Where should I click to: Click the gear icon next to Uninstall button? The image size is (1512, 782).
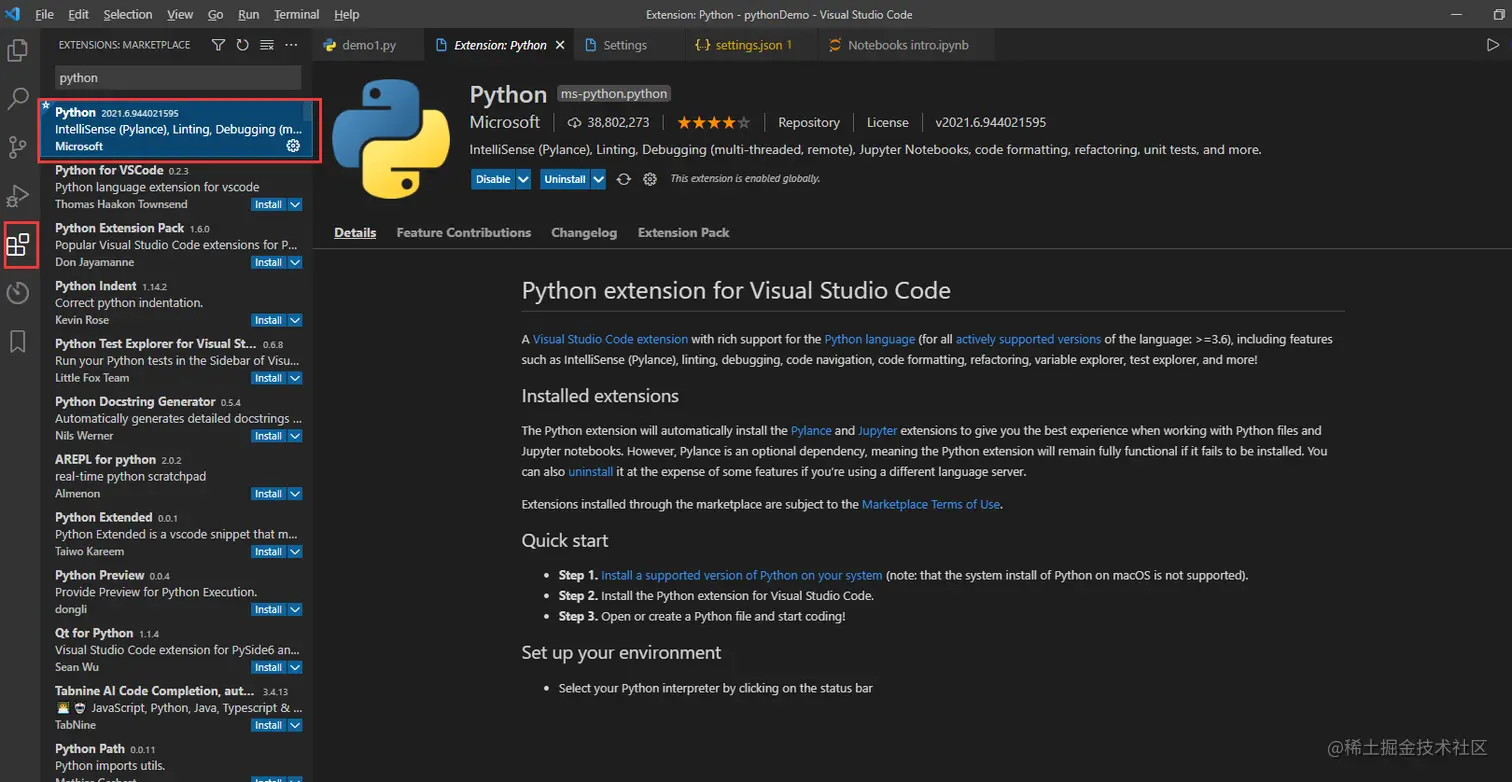pyautogui.click(x=650, y=179)
